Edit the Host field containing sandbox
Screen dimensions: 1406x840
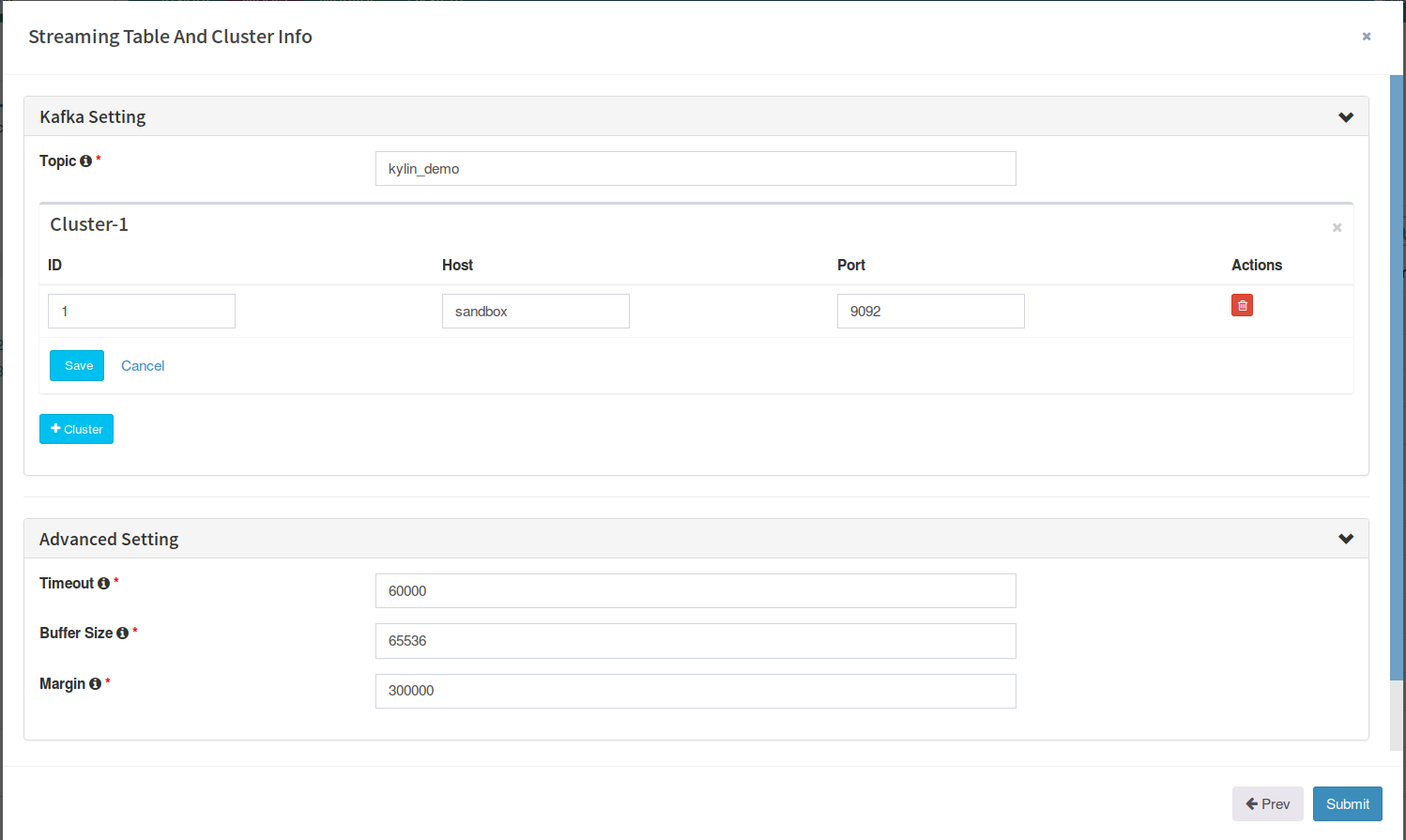pos(535,312)
